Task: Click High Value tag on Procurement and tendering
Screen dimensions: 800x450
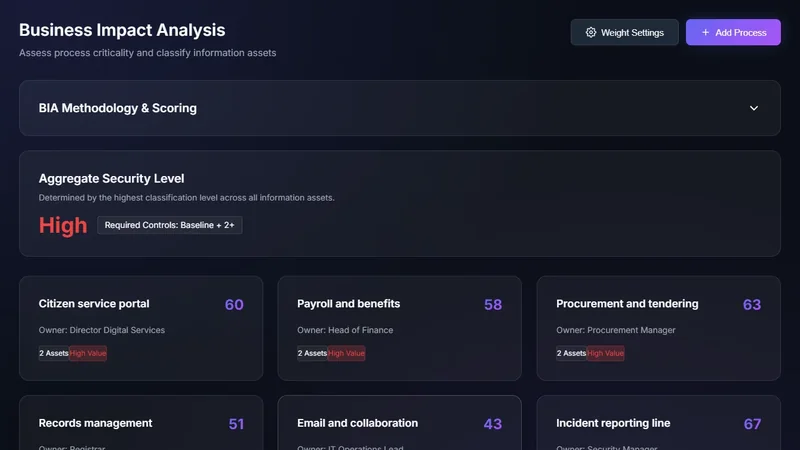Action: [606, 353]
